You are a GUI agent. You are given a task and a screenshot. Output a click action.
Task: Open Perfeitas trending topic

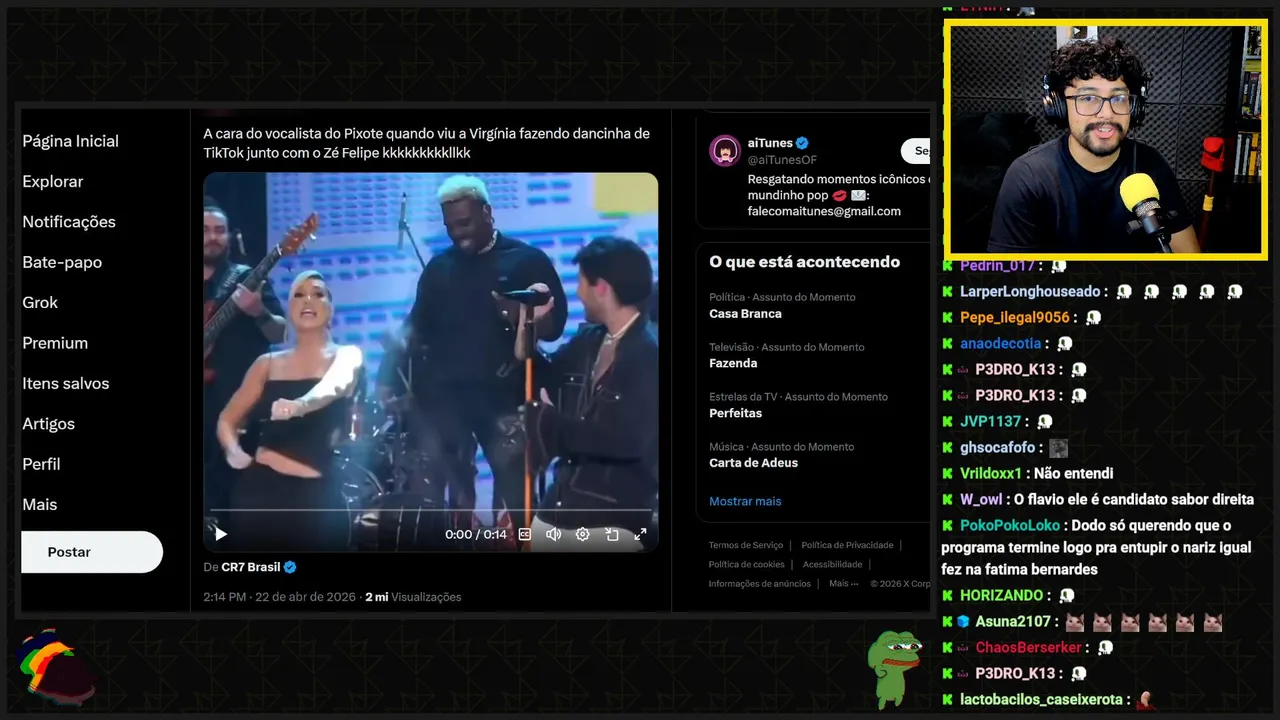735,414
